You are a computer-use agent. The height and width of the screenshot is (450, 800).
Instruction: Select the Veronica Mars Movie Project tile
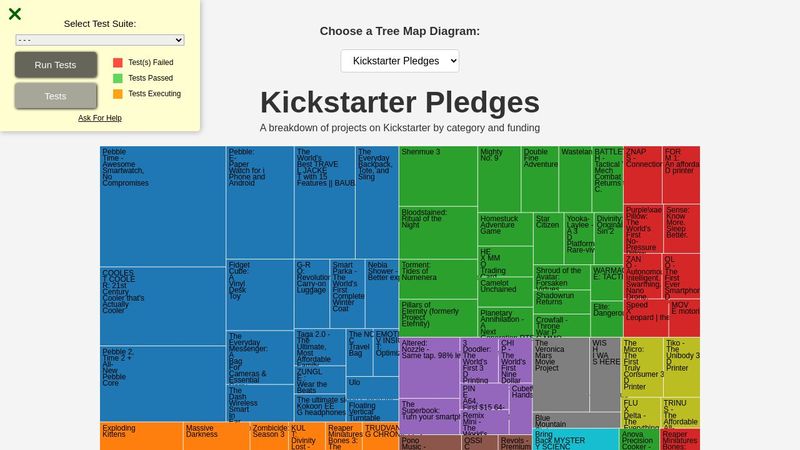point(560,375)
